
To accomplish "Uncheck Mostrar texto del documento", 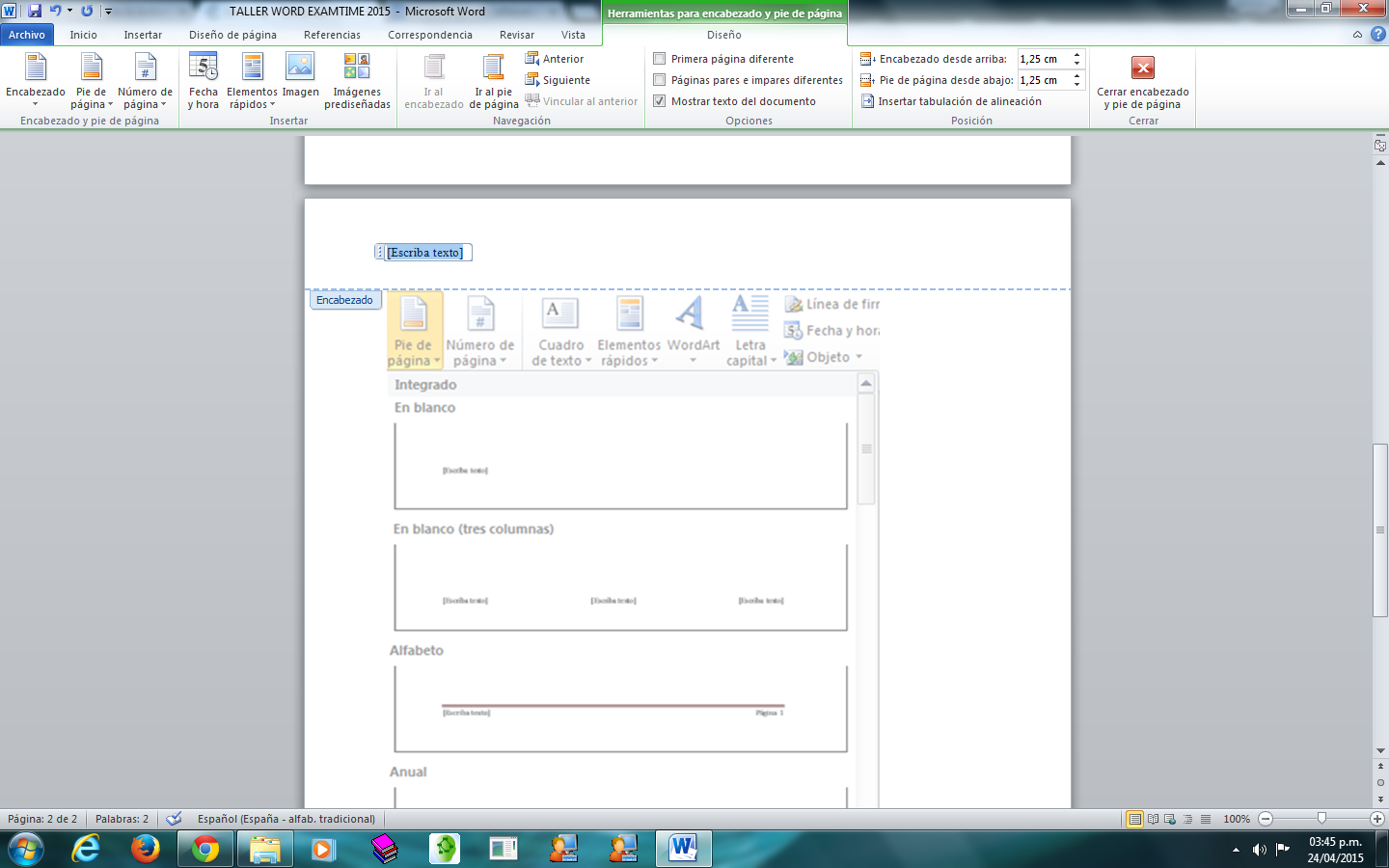I will click(660, 101).
